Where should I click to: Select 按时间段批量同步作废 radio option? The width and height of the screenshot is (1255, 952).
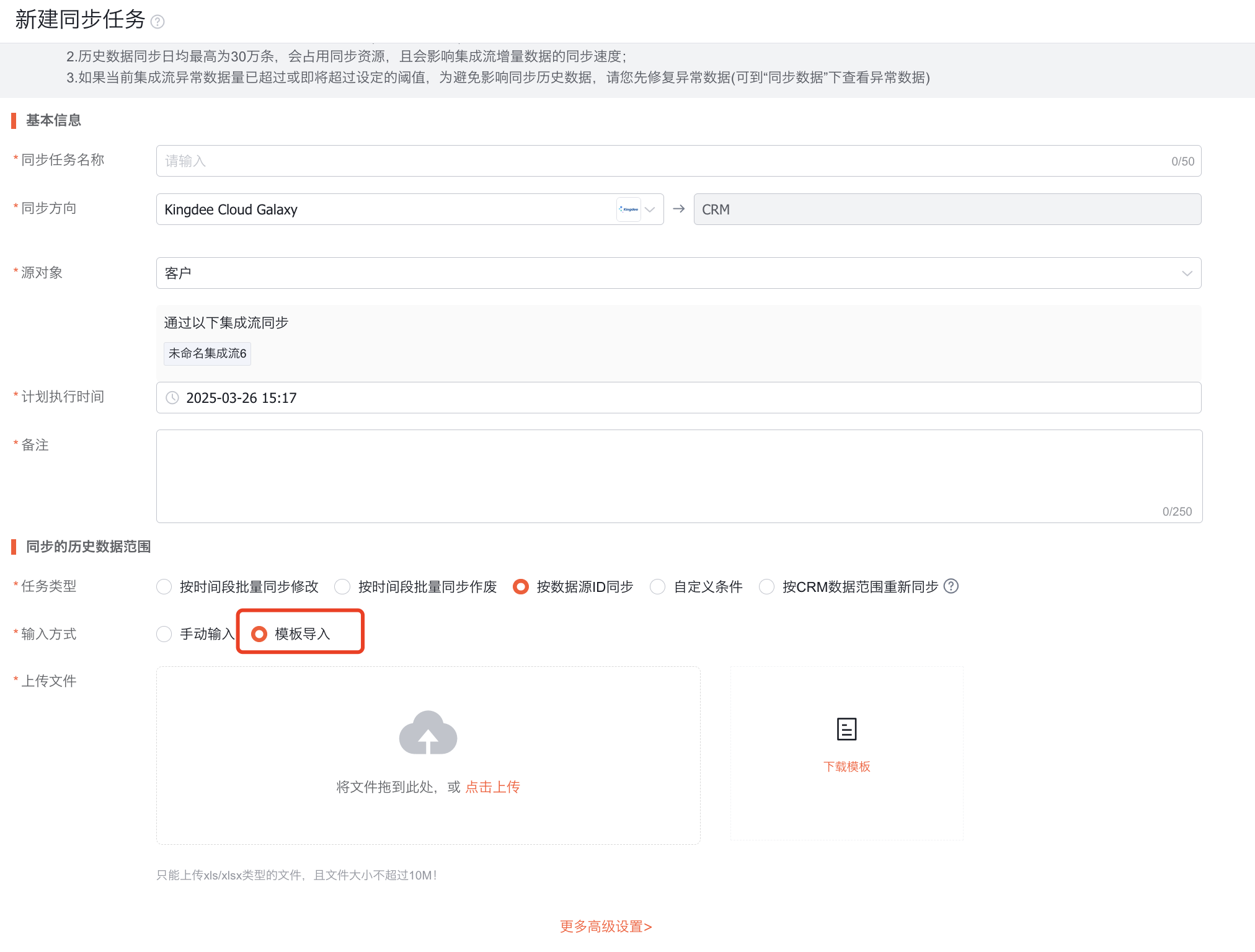click(342, 586)
